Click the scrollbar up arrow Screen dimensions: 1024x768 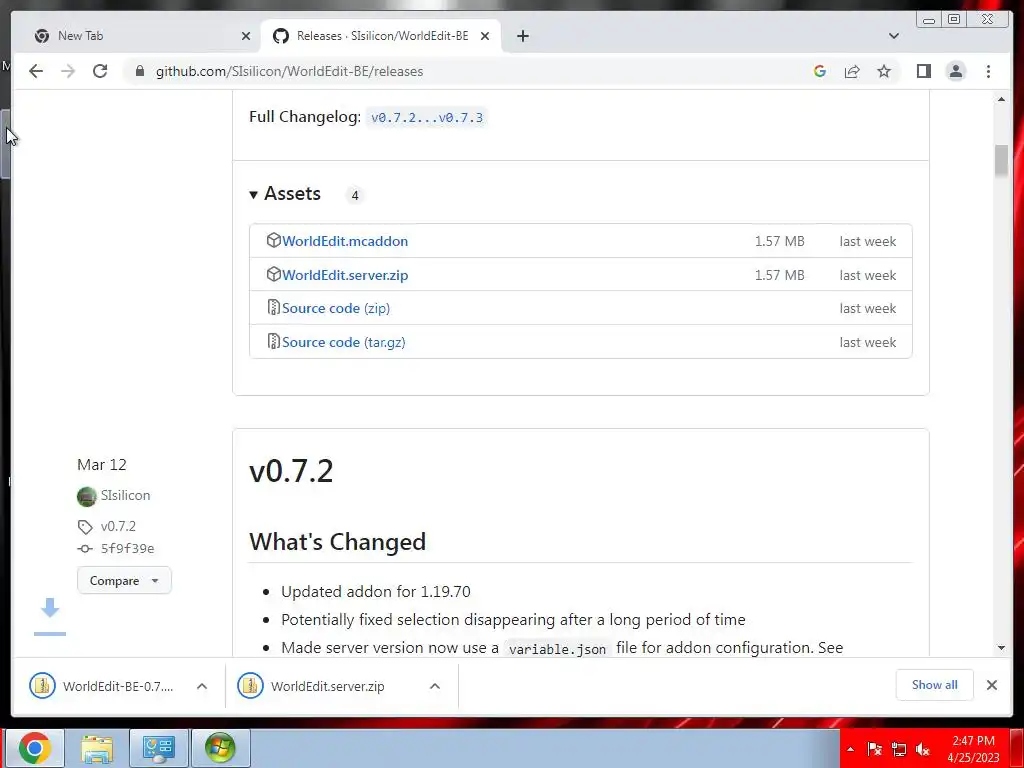coord(1001,99)
